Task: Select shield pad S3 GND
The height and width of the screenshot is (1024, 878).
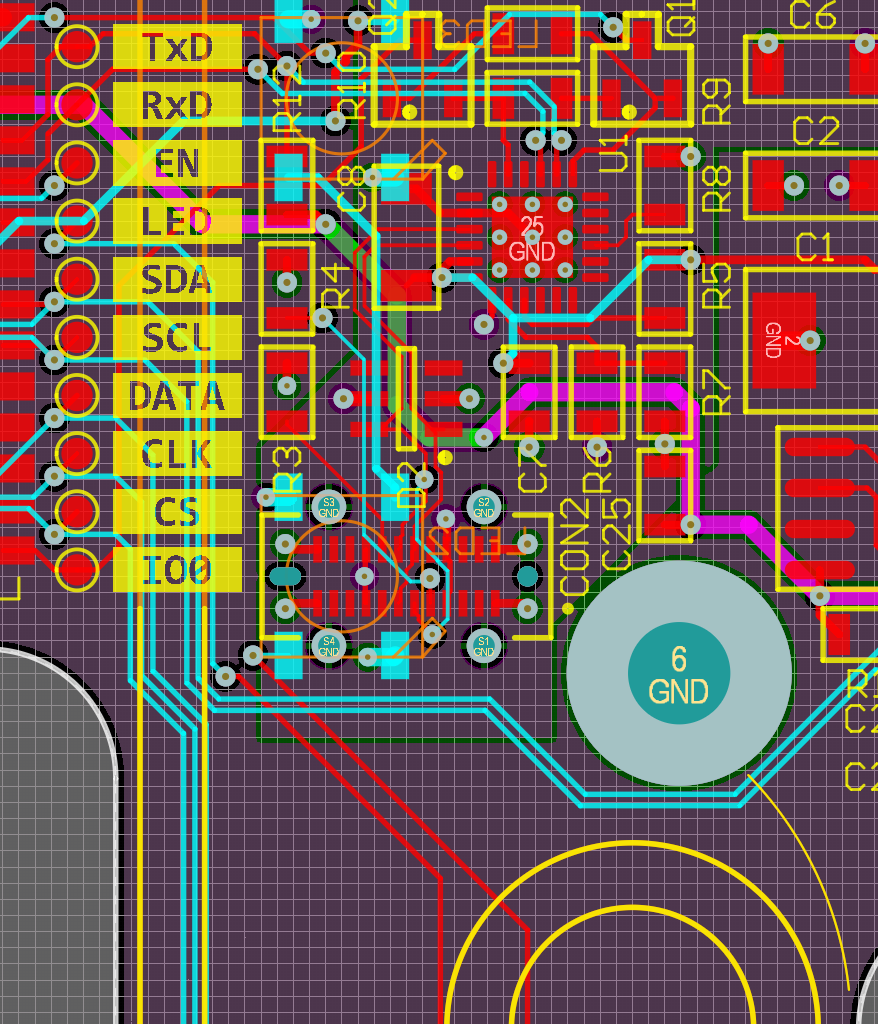Action: click(328, 507)
